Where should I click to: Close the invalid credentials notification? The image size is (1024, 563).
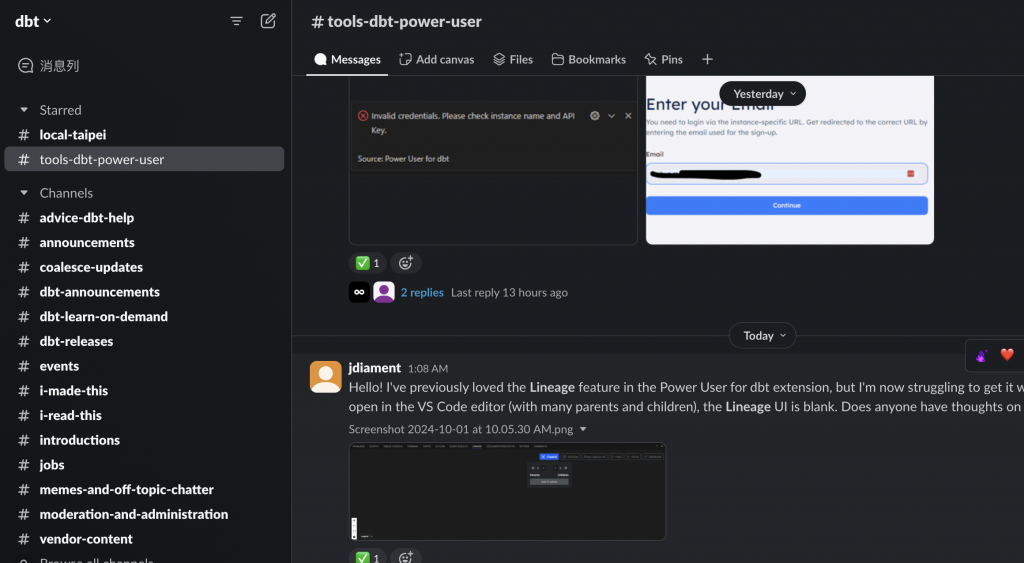coord(628,116)
